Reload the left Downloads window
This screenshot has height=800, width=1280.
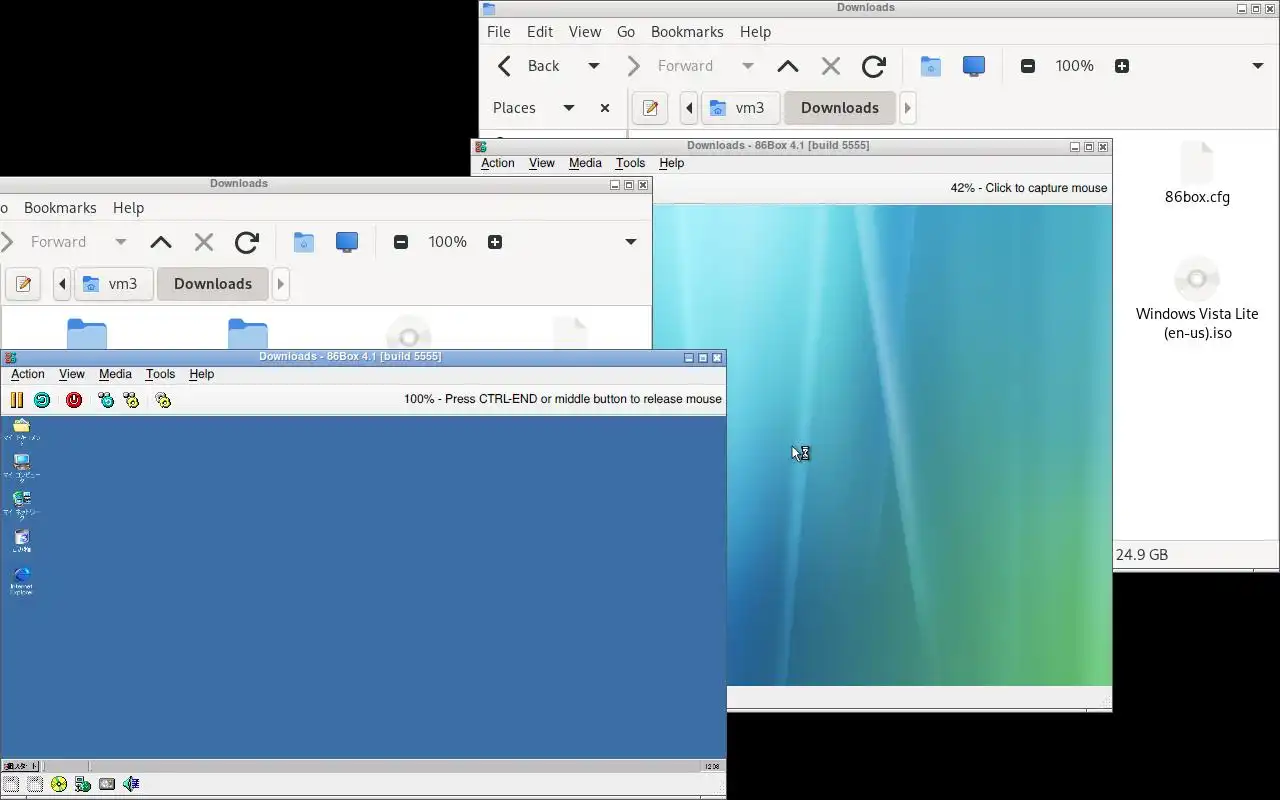click(247, 242)
